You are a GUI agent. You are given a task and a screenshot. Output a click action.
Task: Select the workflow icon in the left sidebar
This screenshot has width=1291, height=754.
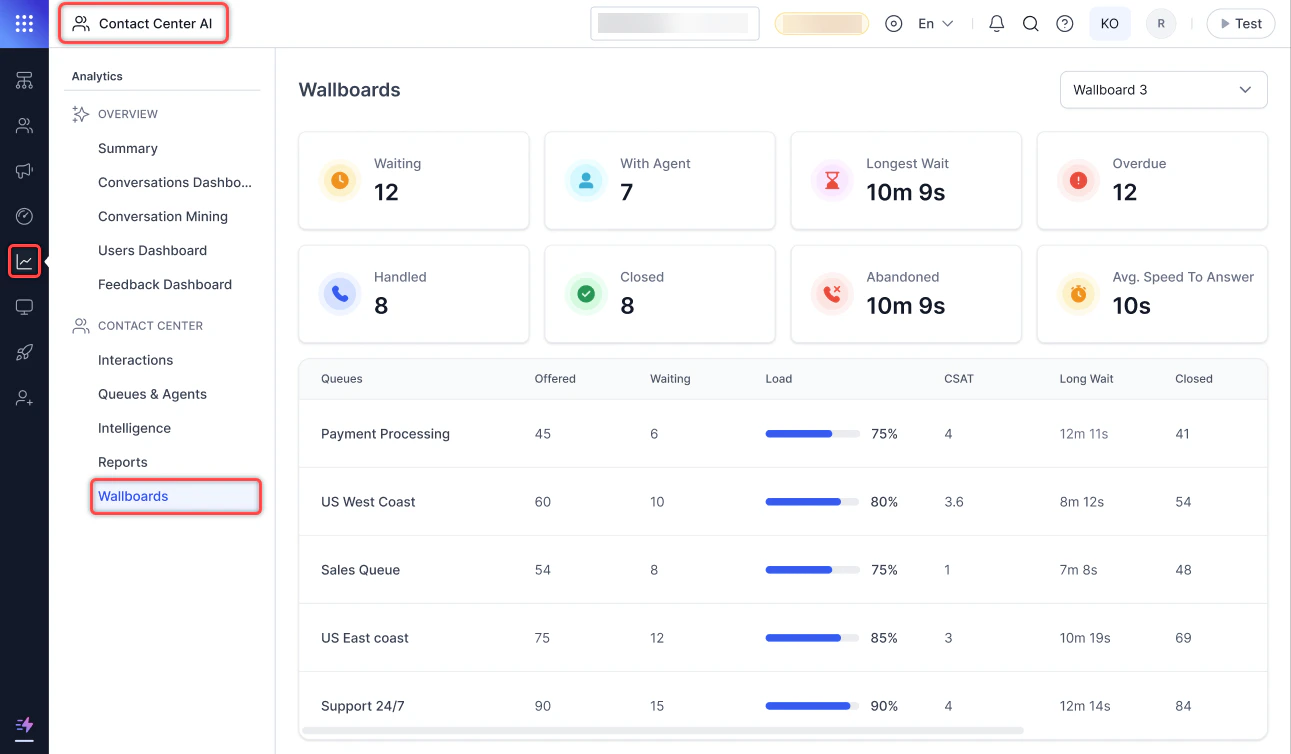[x=24, y=80]
